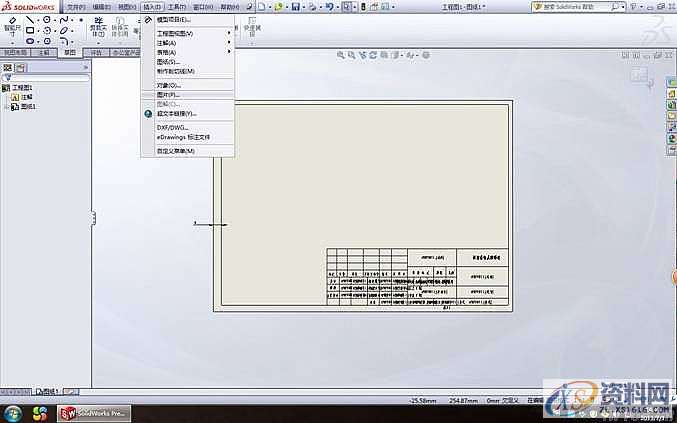Select the Point sketch tool
Image resolution: width=677 pixels, height=423 pixels.
click(81, 20)
